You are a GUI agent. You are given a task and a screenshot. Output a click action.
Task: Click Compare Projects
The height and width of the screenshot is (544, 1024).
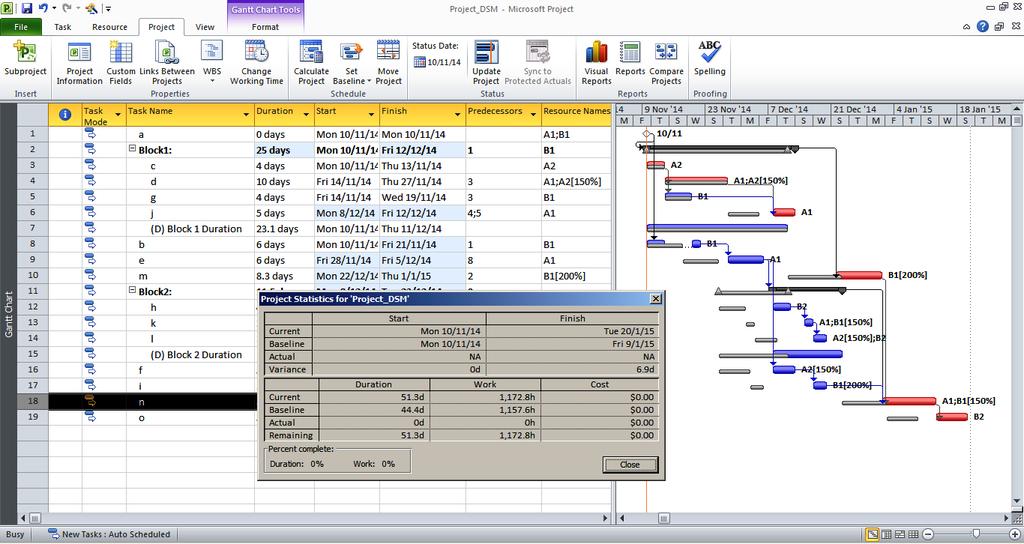tap(666, 63)
